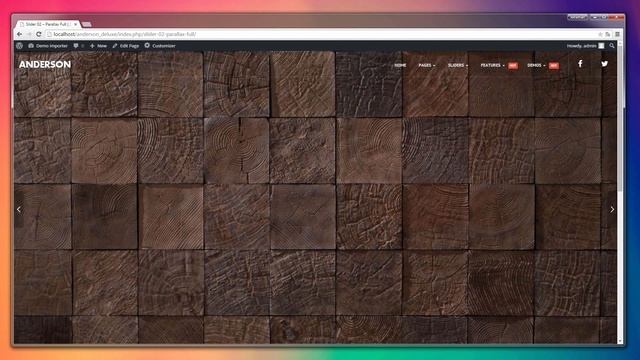
Task: Close the Slider 02 browser tab
Action: [75, 24]
